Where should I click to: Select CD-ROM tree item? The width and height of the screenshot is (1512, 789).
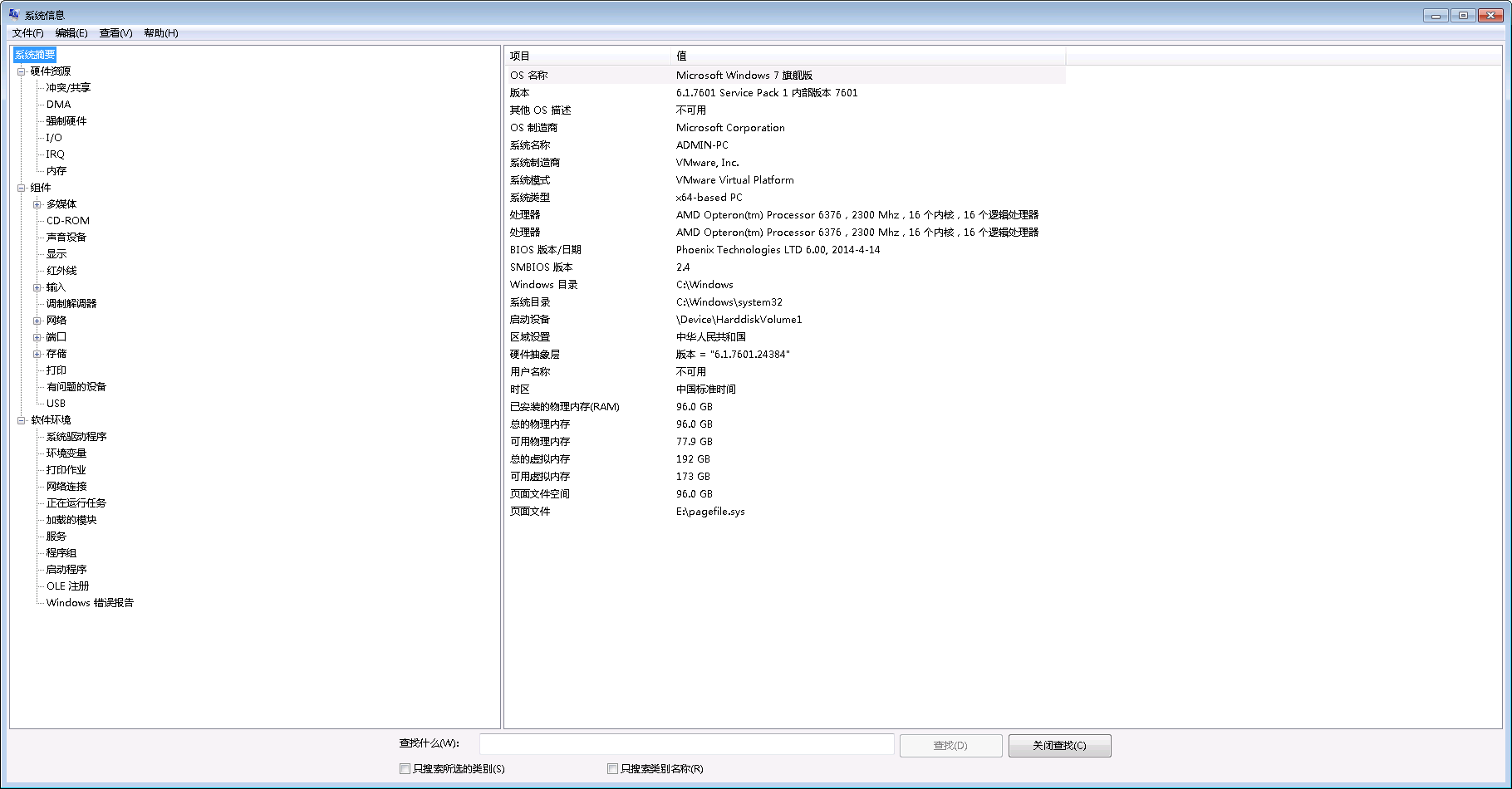(68, 221)
